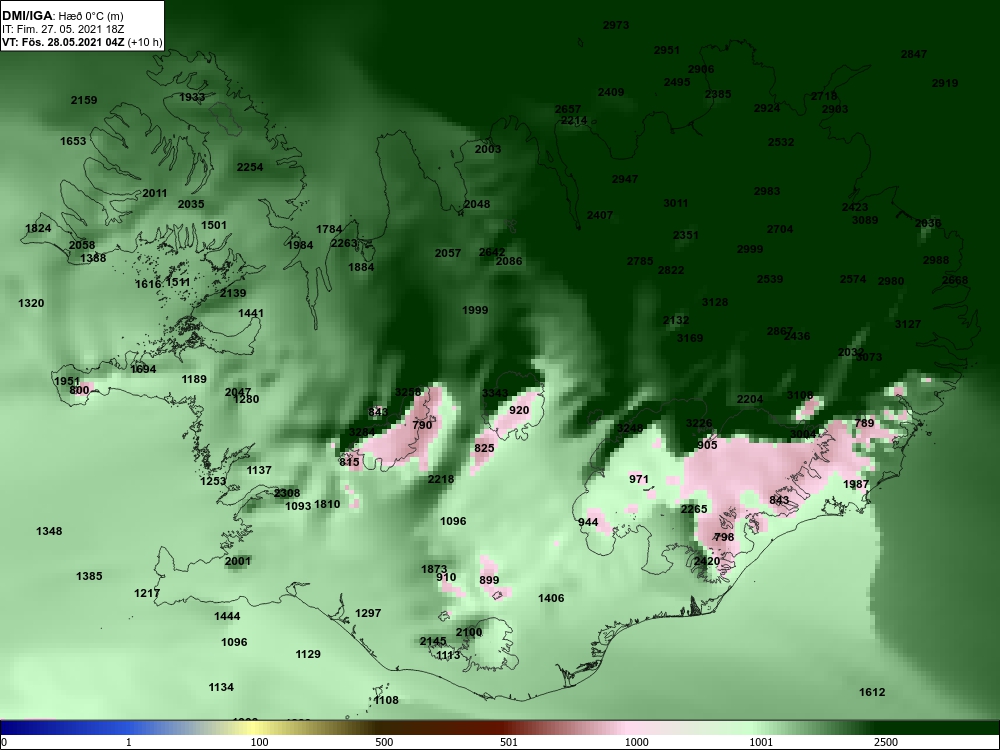Screen dimensions: 1000x750
Task: Select the 2420 reading
Action: pyautogui.click(x=707, y=561)
